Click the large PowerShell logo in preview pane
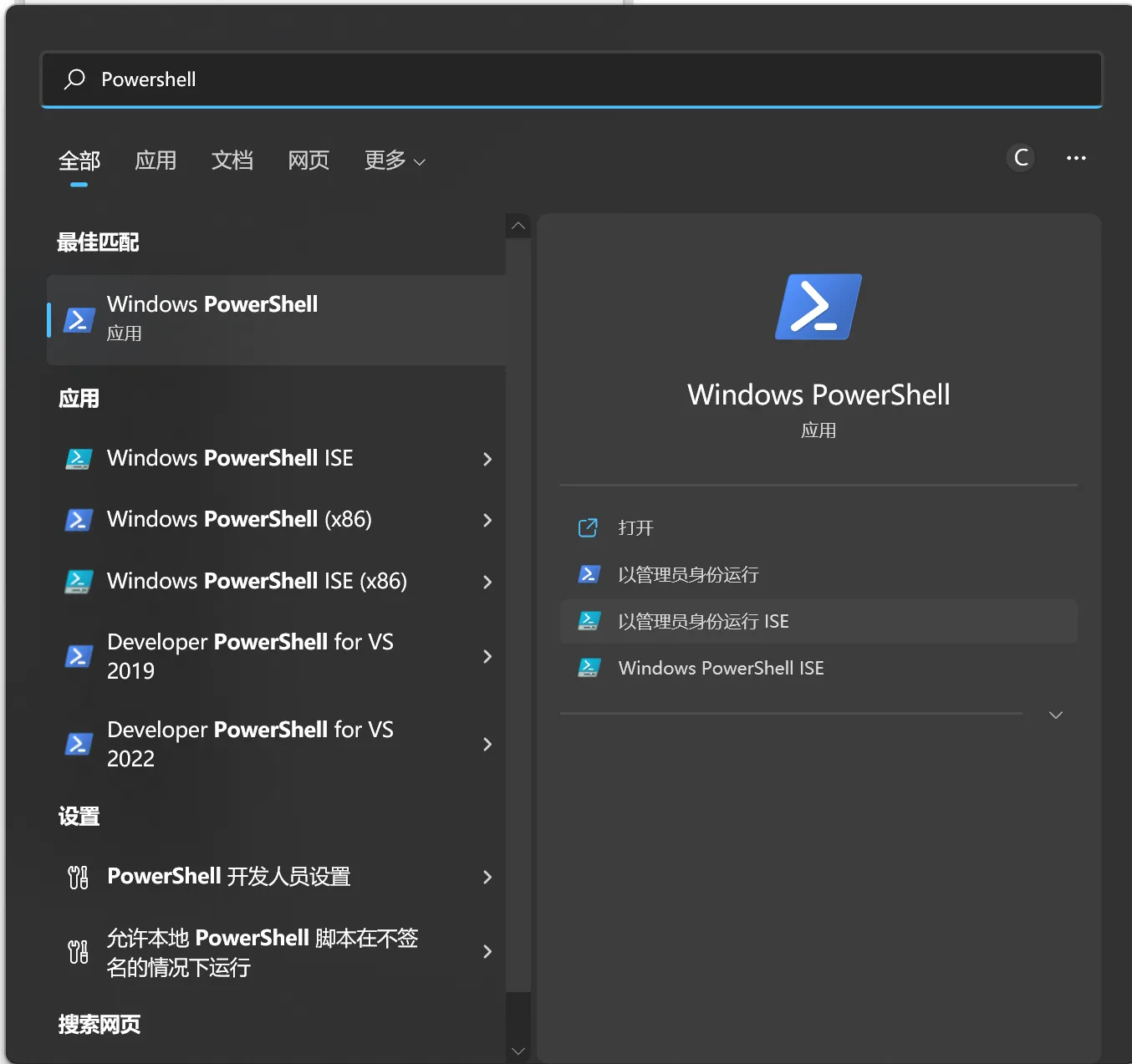1132x1064 pixels. (818, 307)
